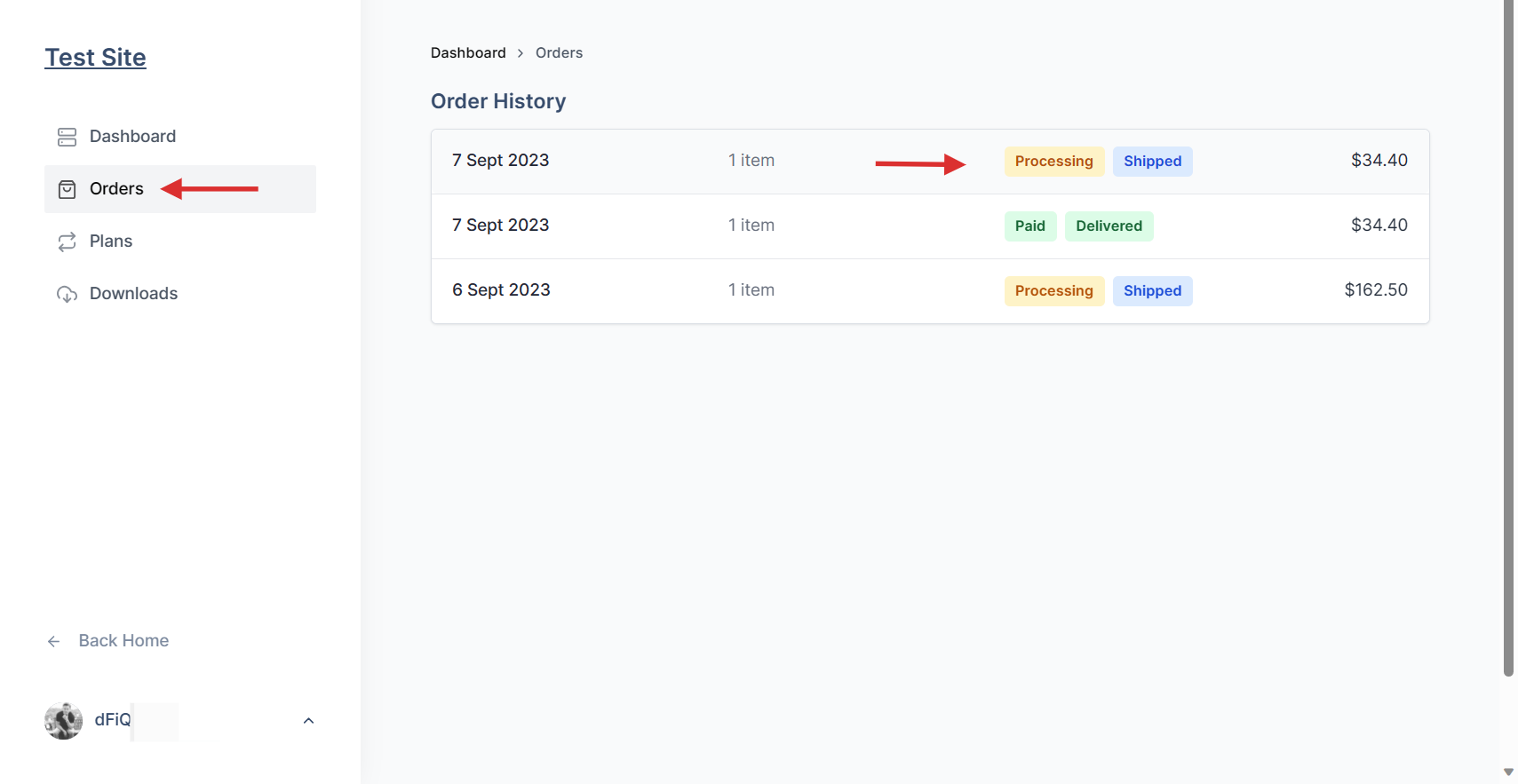Click the Shipped badge on 6 Sept order
Image resolution: width=1518 pixels, height=784 pixels.
click(x=1152, y=291)
